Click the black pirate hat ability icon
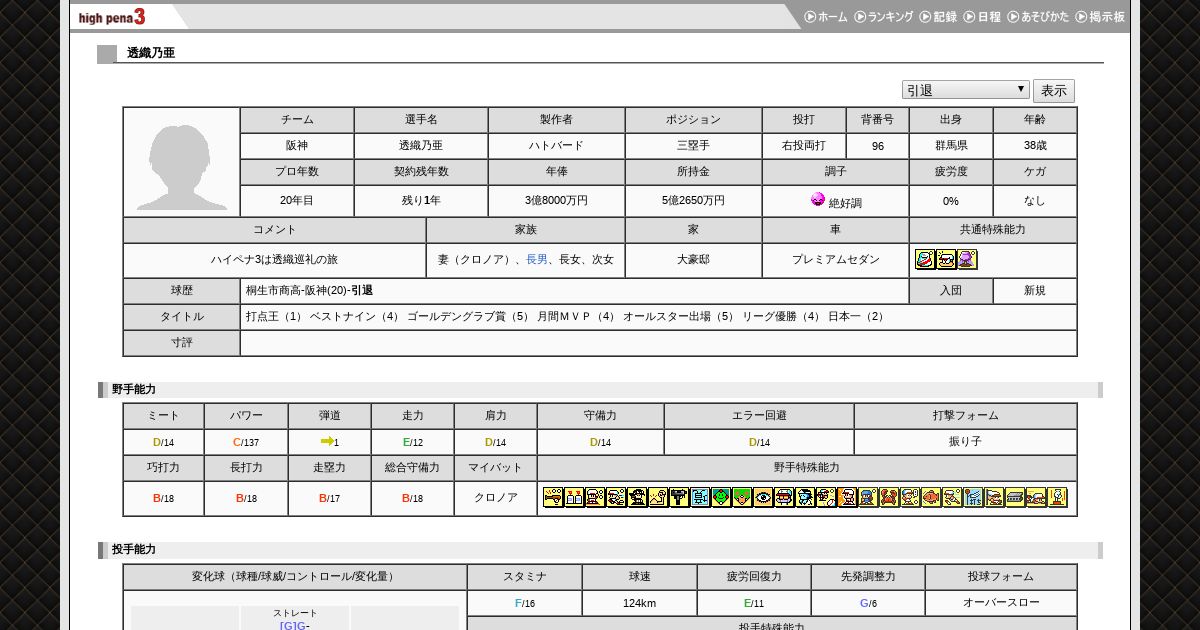Screen dimensions: 1200x630 [x=637, y=497]
